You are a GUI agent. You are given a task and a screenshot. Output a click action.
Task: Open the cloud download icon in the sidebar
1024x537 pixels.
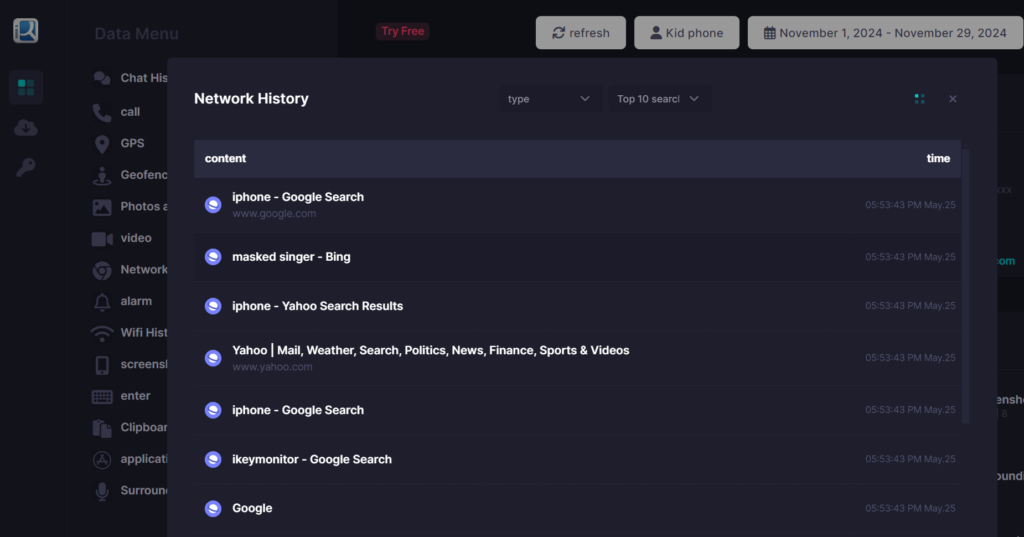(26, 127)
